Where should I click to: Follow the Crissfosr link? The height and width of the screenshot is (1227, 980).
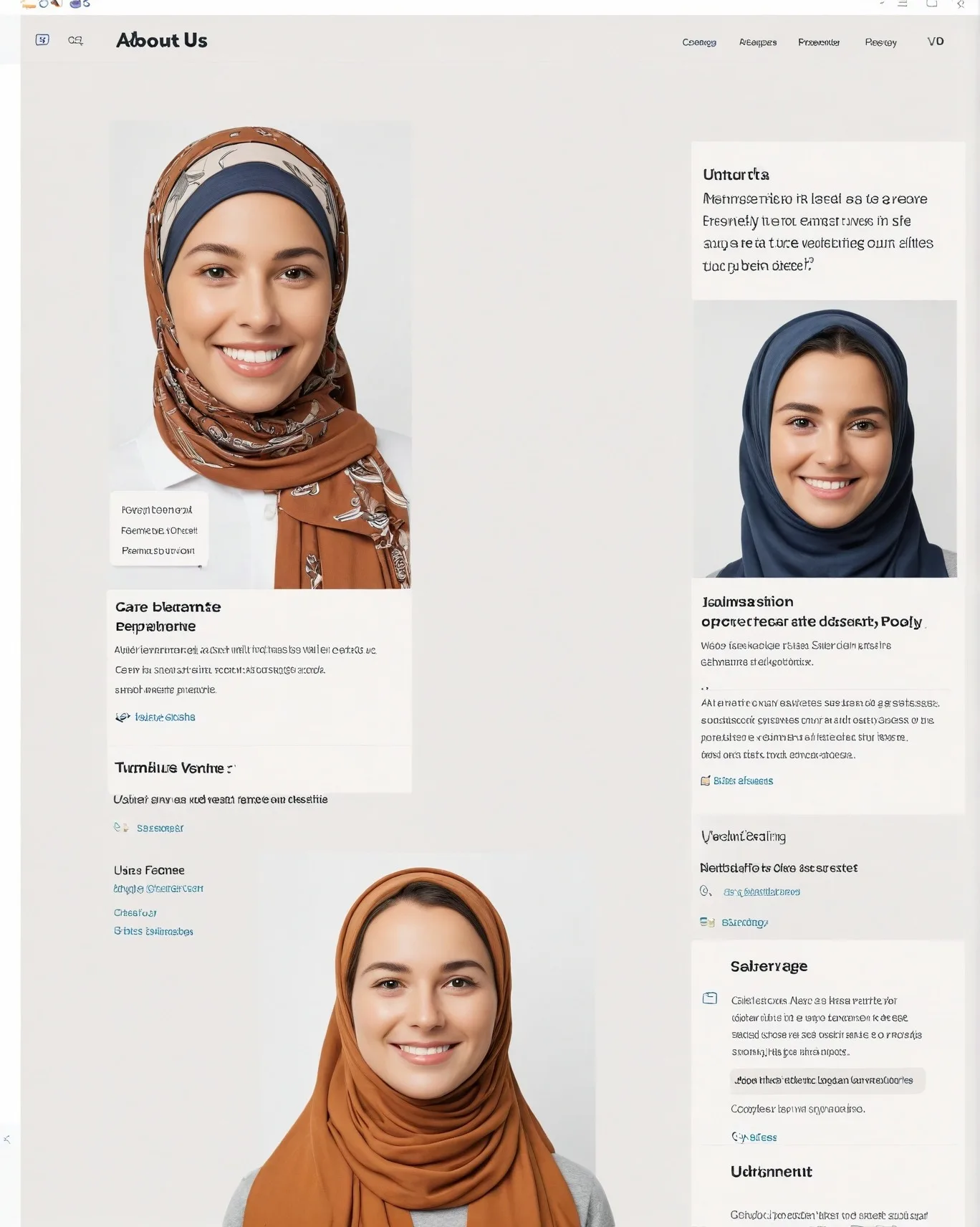(x=135, y=912)
